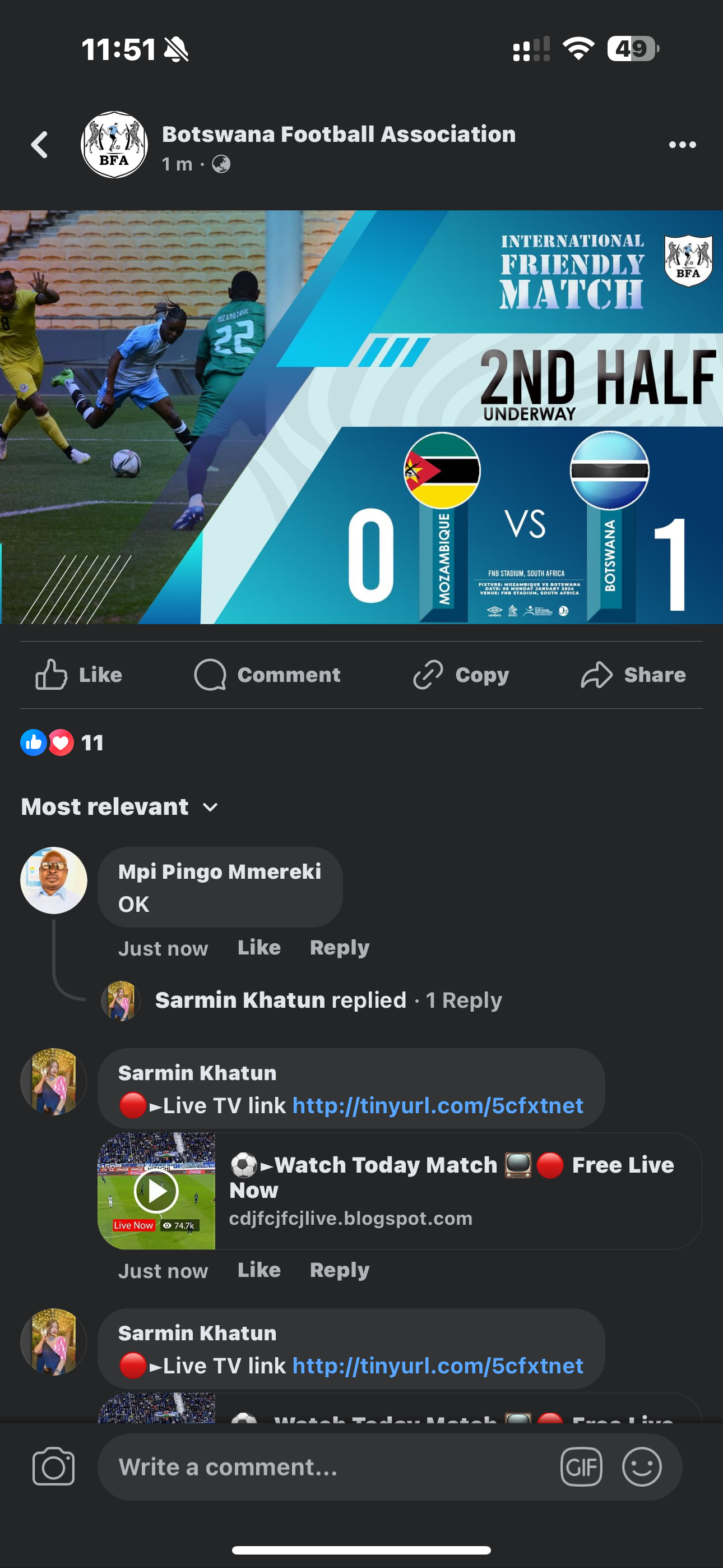
Task: Reply to Mpi Pingo Mmereki's comment
Action: click(x=340, y=947)
